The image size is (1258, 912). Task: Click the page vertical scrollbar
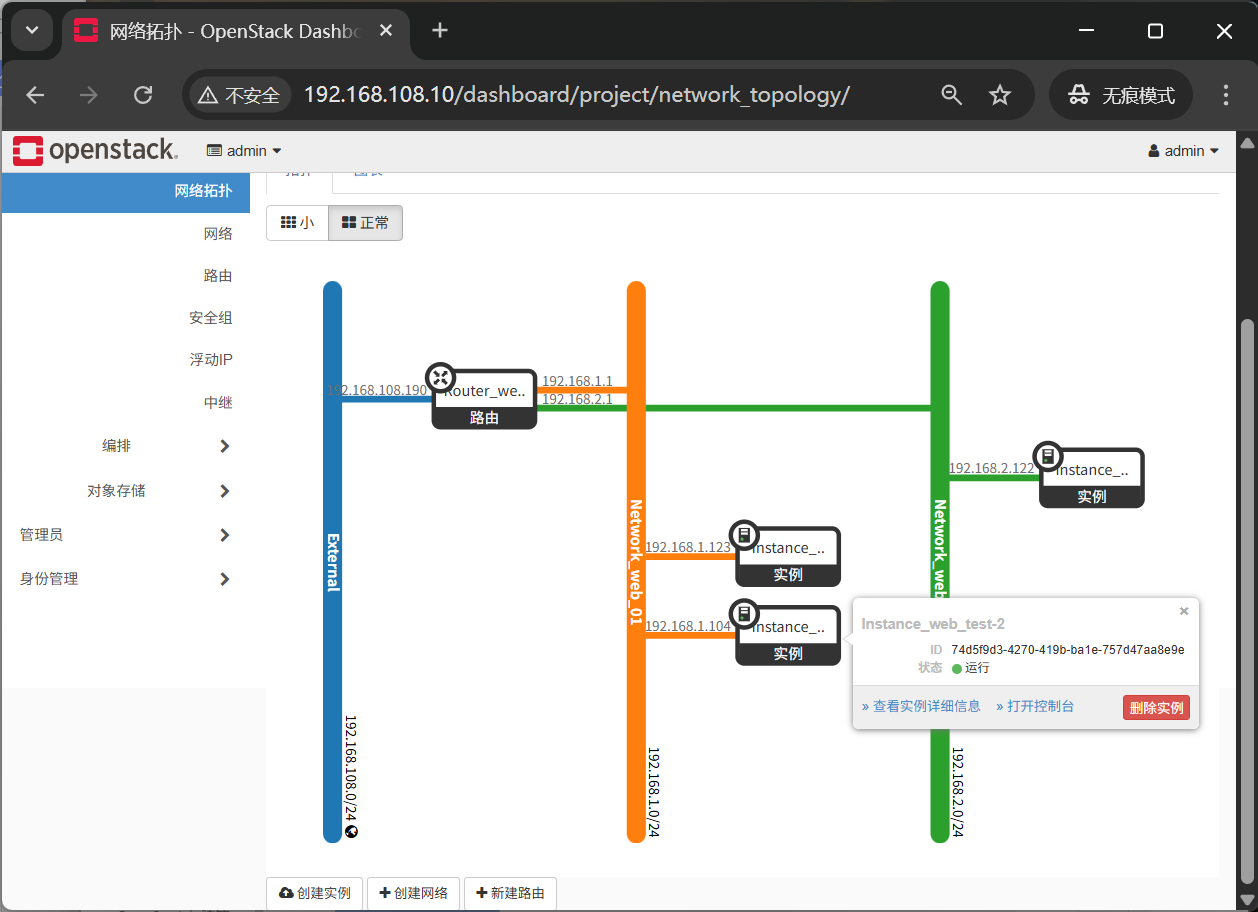click(x=1246, y=600)
